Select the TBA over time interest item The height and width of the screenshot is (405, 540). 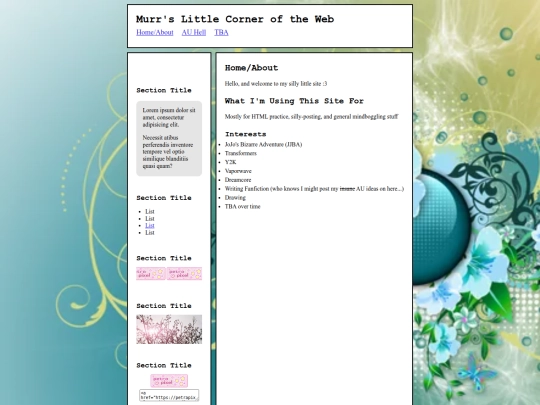242,207
